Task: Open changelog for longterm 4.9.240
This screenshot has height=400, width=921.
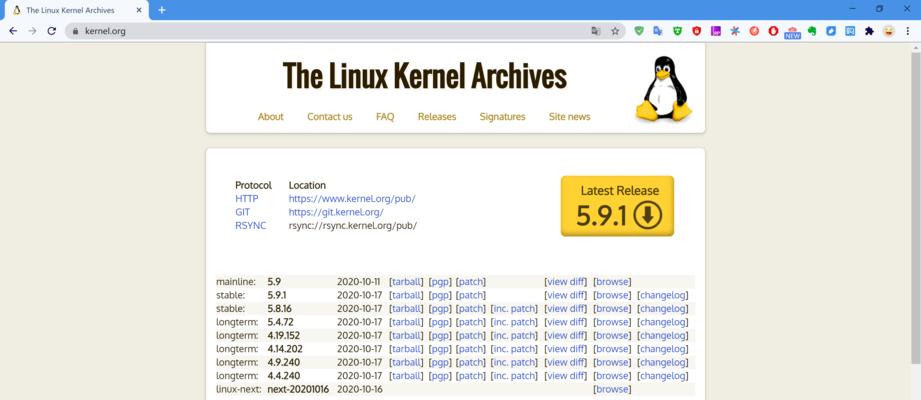Action: tap(663, 362)
